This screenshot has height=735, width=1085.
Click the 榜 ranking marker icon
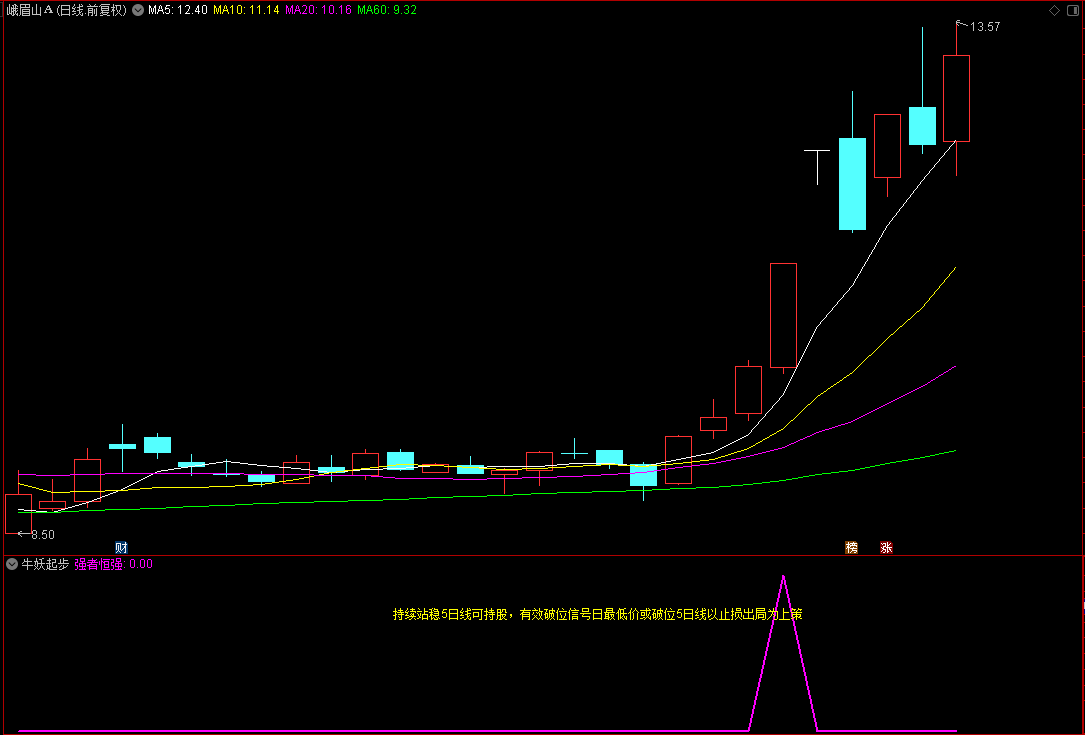click(851, 547)
